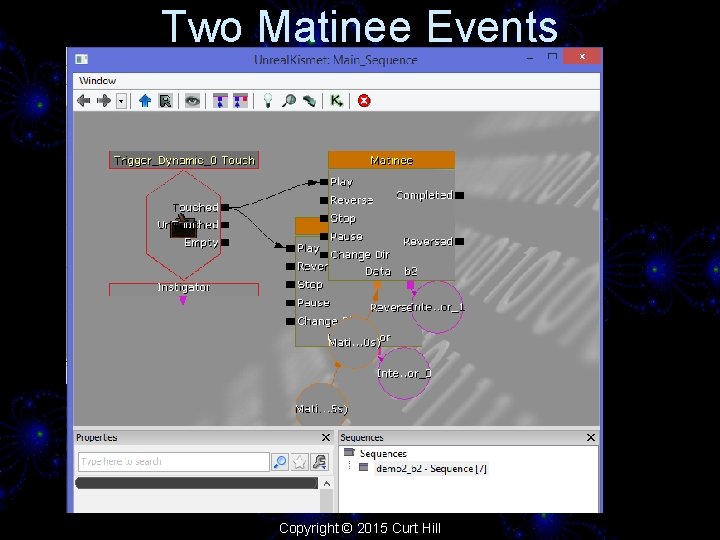
Task: Click the dark green tool icon in toolbar
Action: (309, 101)
